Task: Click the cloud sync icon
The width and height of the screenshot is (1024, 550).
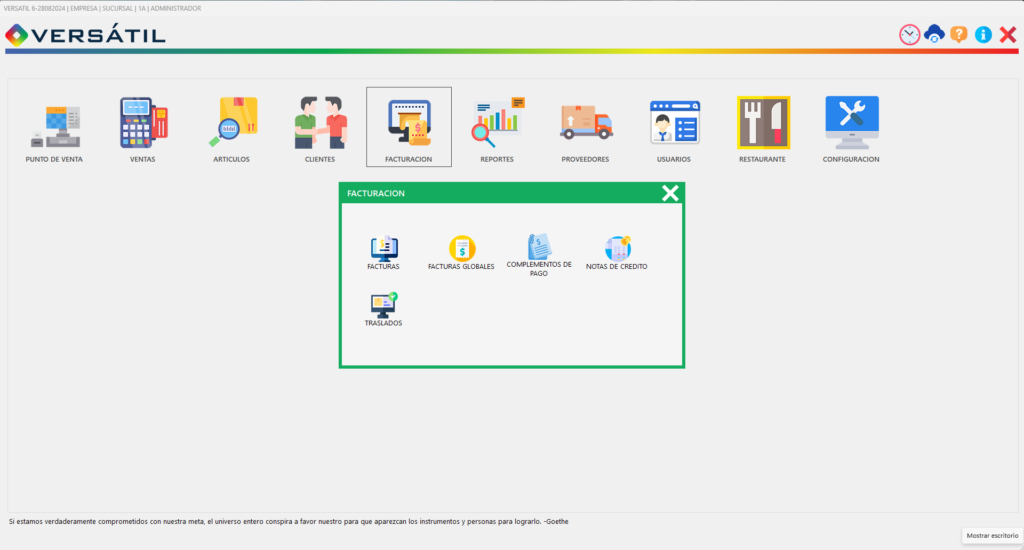Action: (935, 34)
